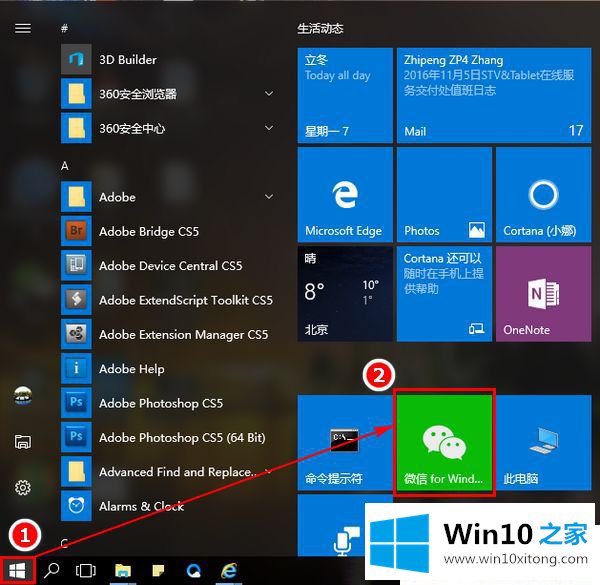Open the blue Q browser taskbar icon
The width and height of the screenshot is (600, 585).
(x=194, y=571)
